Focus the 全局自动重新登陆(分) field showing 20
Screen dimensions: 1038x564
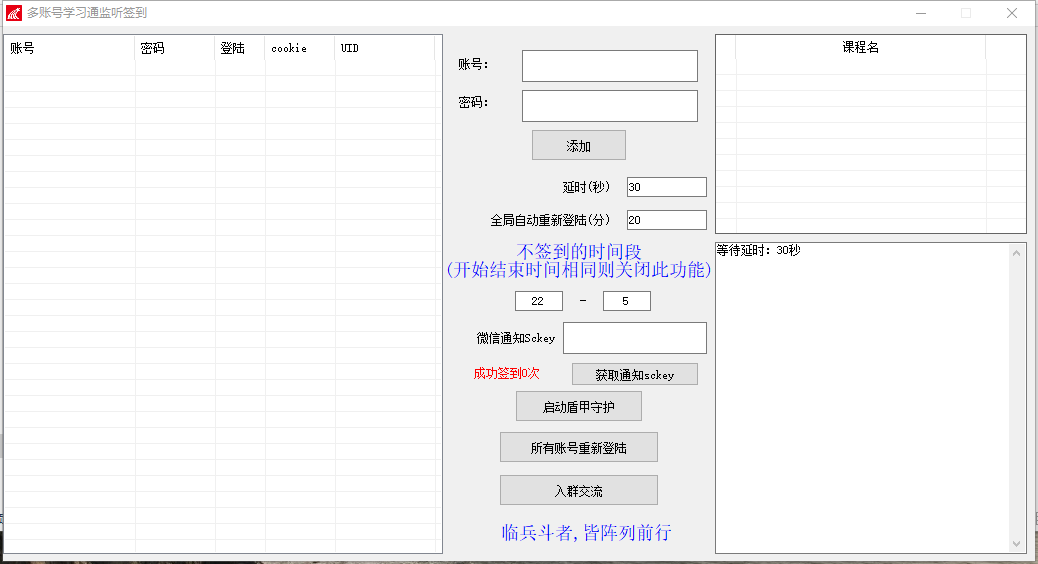(x=667, y=220)
